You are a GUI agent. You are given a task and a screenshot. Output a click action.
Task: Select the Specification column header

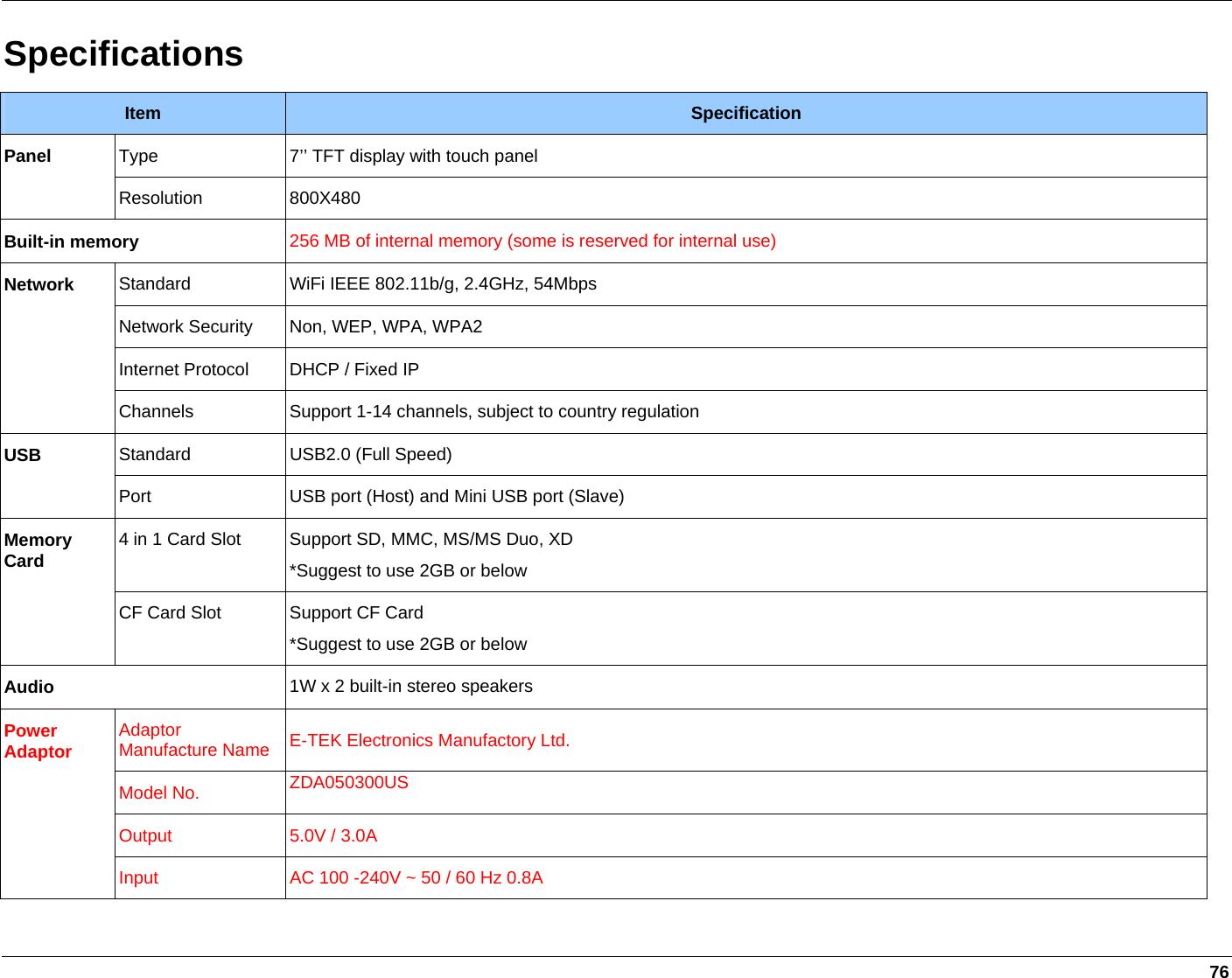[745, 113]
